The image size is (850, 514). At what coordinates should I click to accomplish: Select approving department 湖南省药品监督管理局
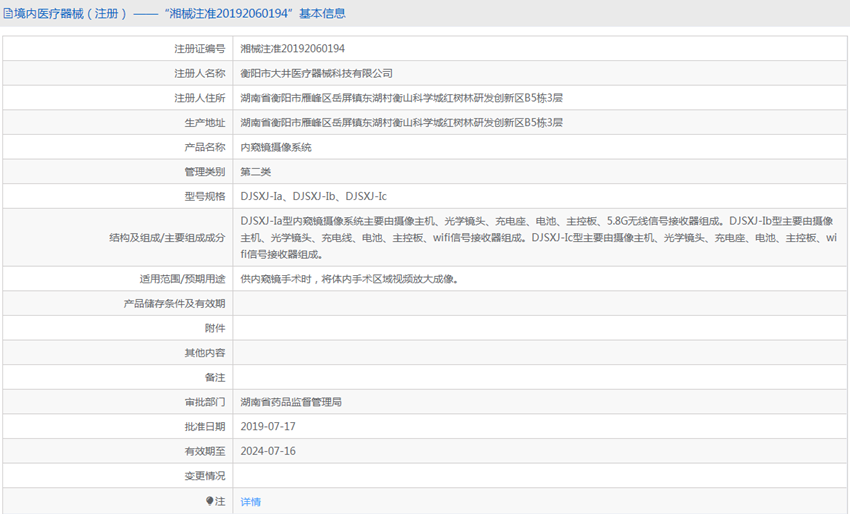pos(291,402)
